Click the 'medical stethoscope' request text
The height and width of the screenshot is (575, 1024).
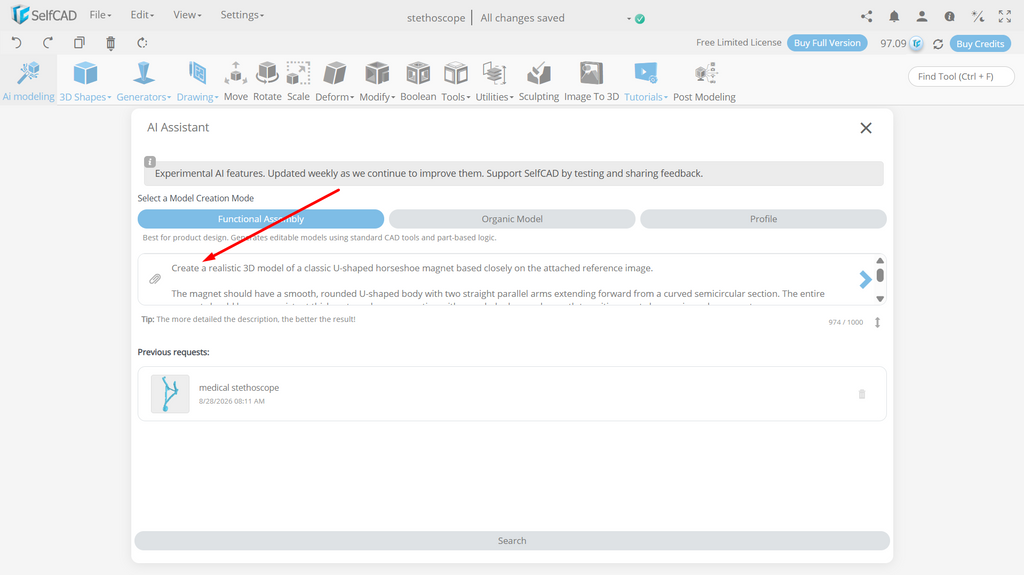tap(239, 387)
